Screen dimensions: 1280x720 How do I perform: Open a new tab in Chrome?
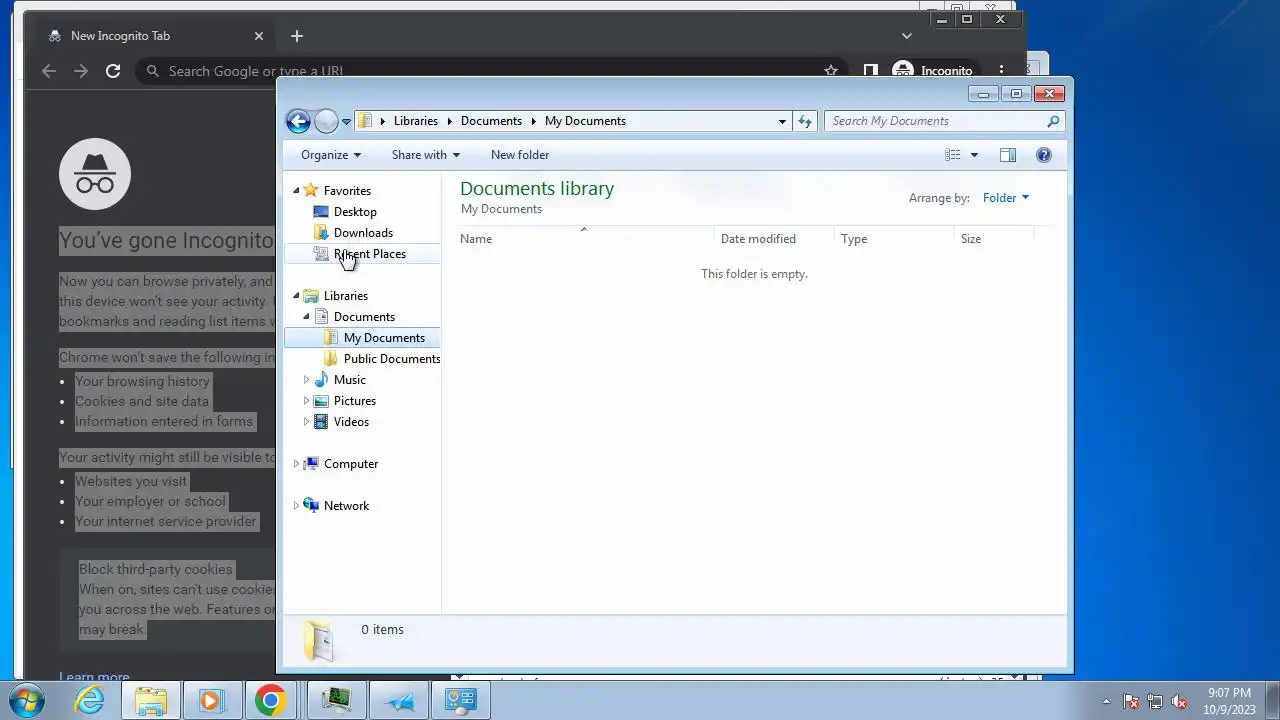tap(297, 36)
